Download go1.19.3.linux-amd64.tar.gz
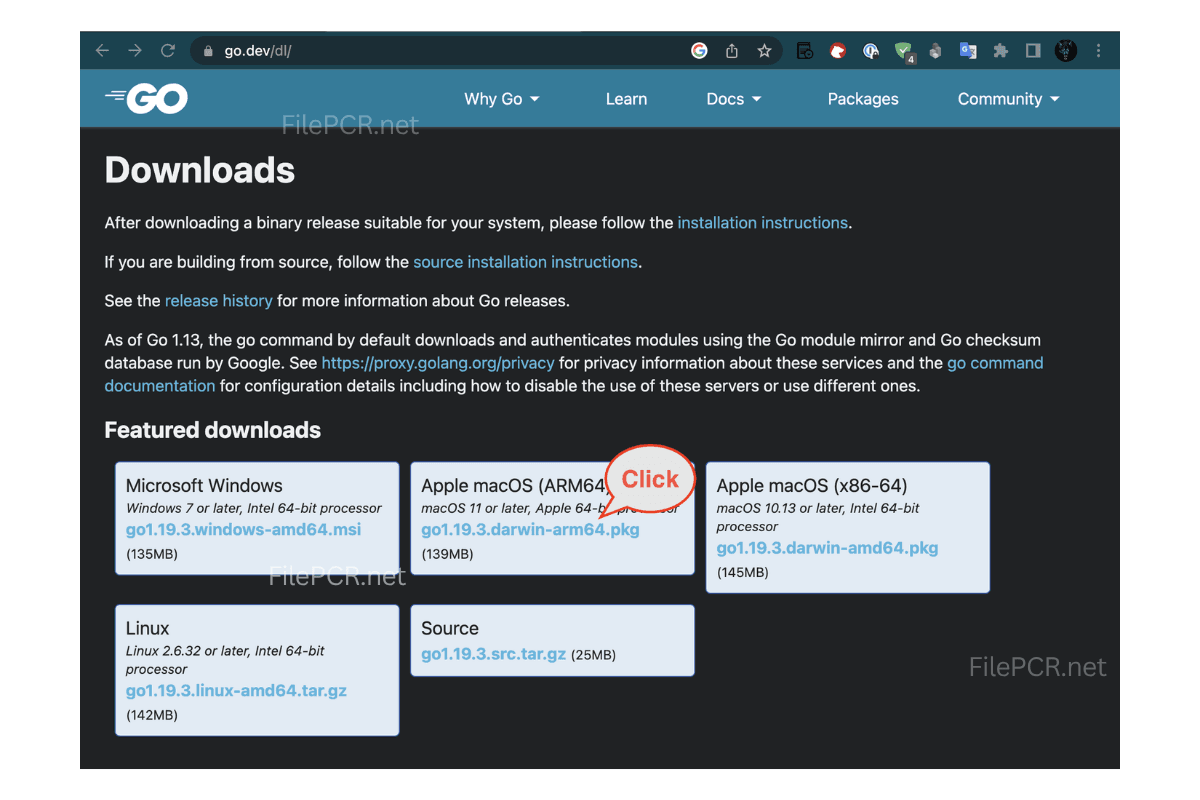The image size is (1200, 800). [236, 691]
